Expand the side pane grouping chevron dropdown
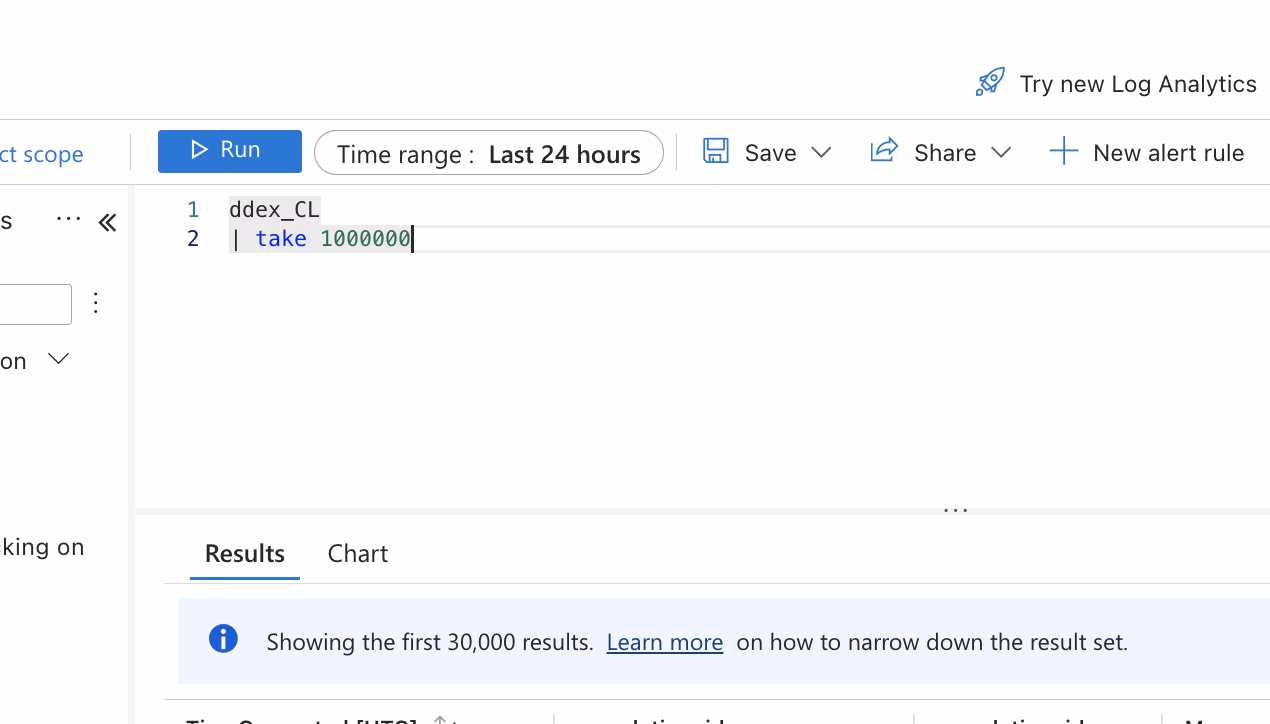Screen dimensions: 1270x724 click(59, 359)
